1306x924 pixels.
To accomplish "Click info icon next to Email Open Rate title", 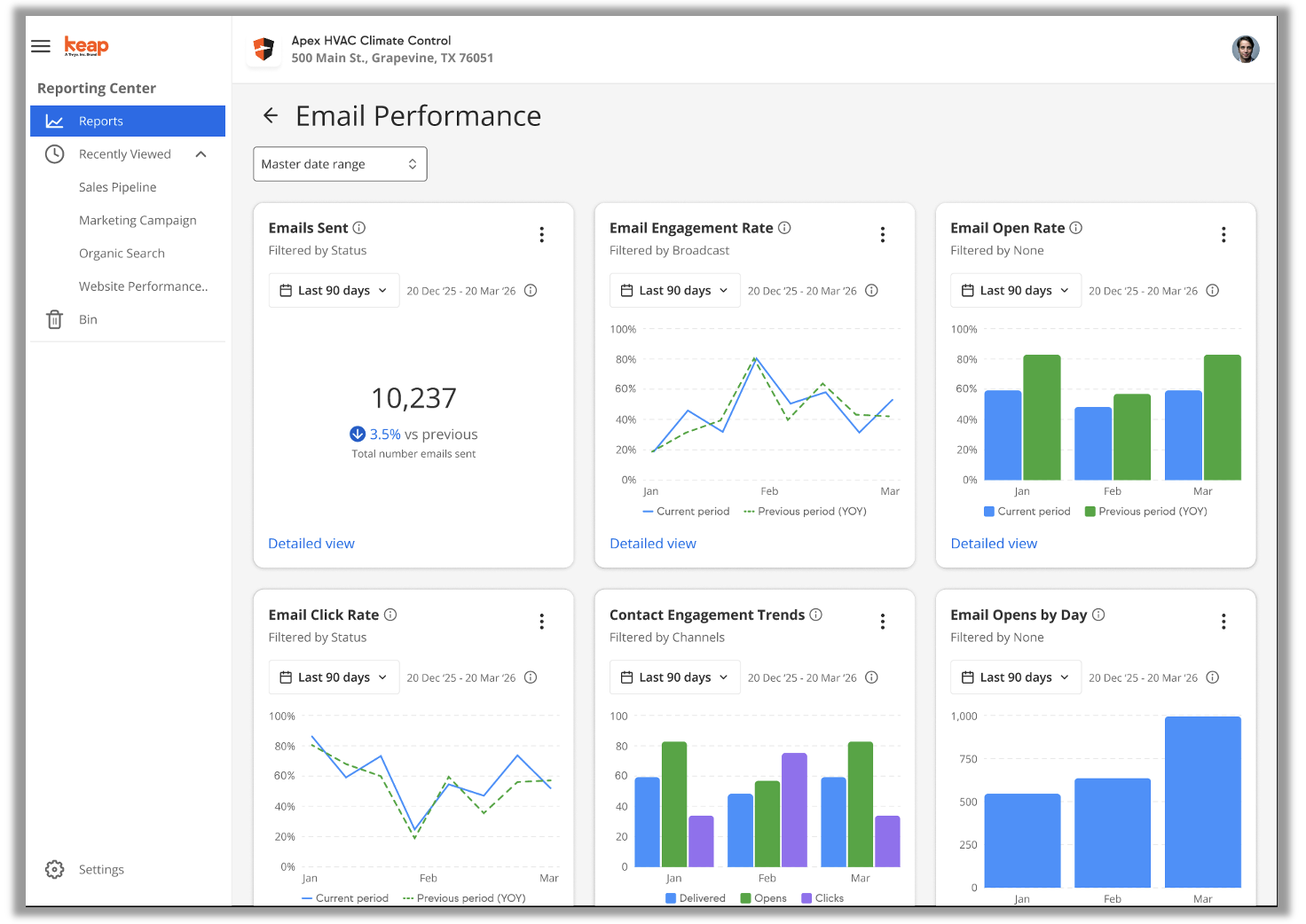I will point(1075,228).
